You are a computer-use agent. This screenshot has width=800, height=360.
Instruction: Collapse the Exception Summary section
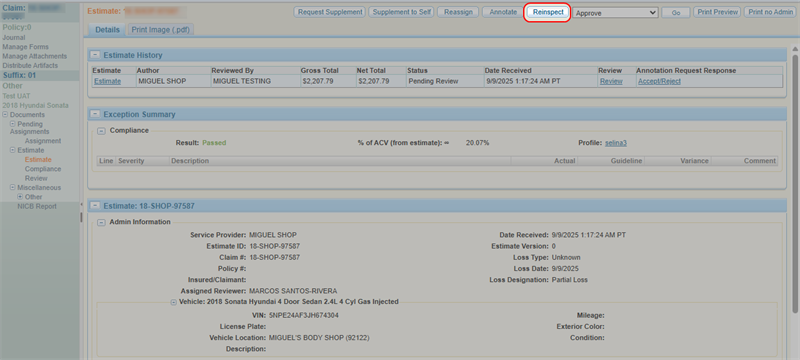[95, 114]
